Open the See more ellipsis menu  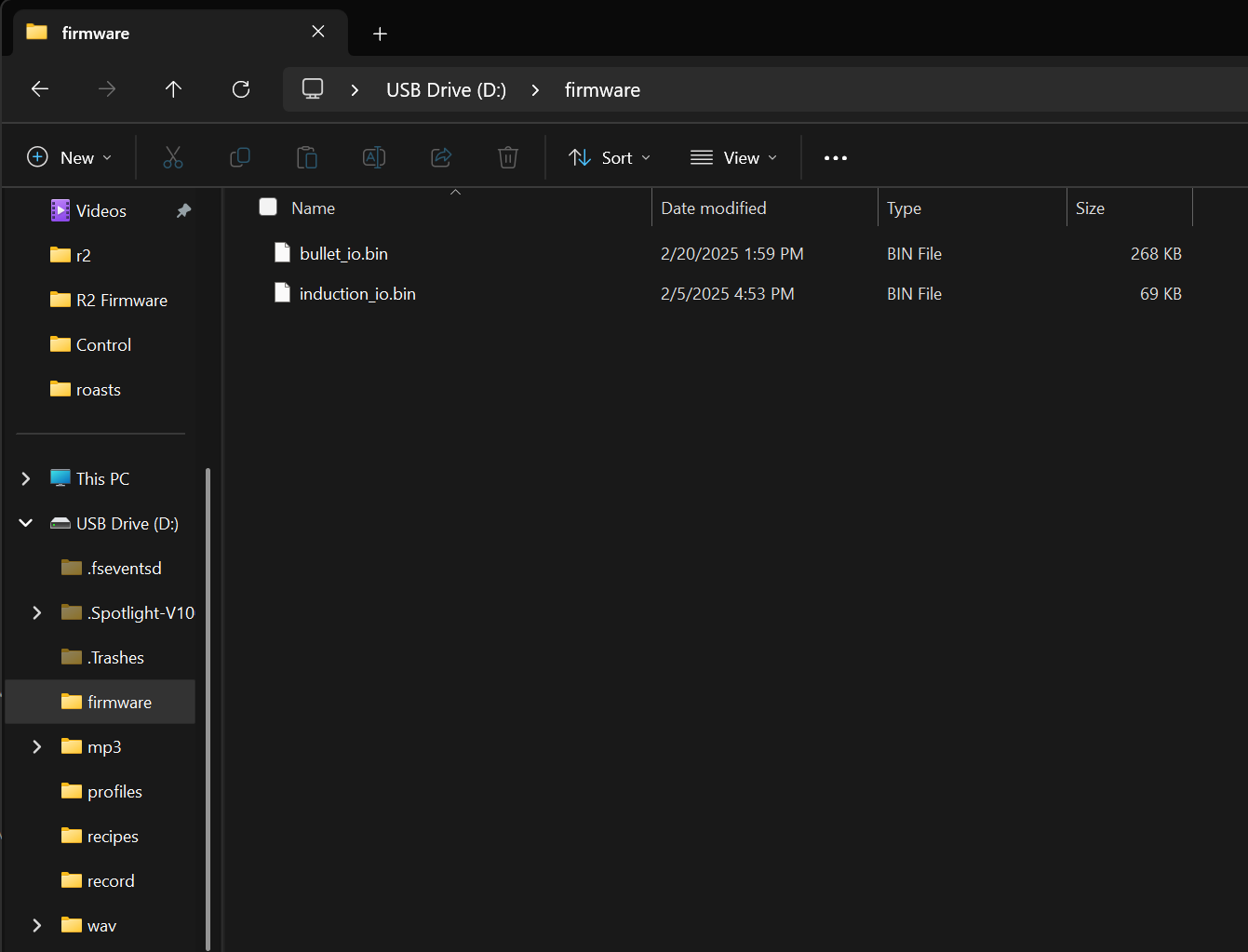tap(836, 158)
